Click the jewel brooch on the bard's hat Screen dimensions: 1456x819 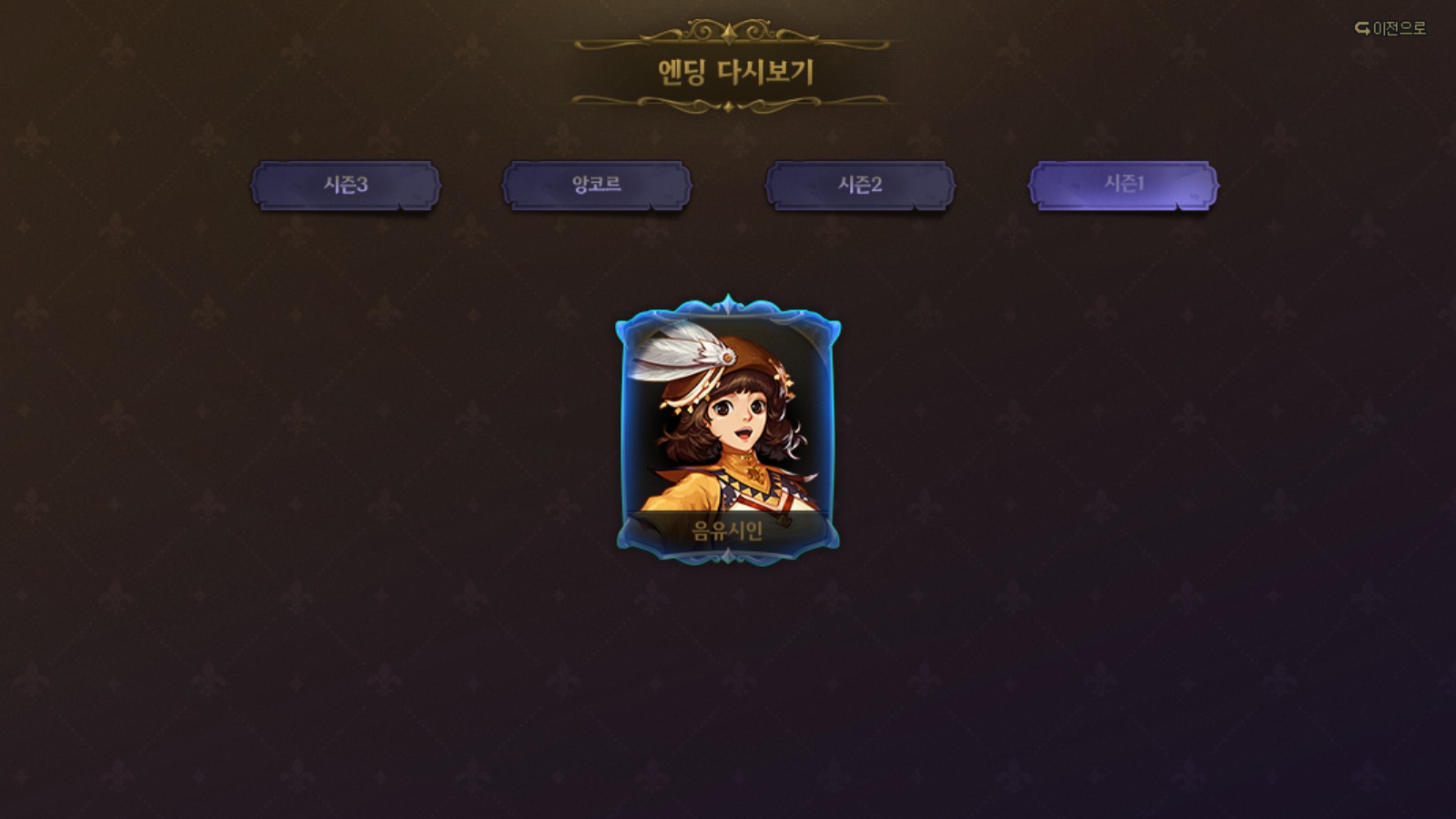[728, 359]
